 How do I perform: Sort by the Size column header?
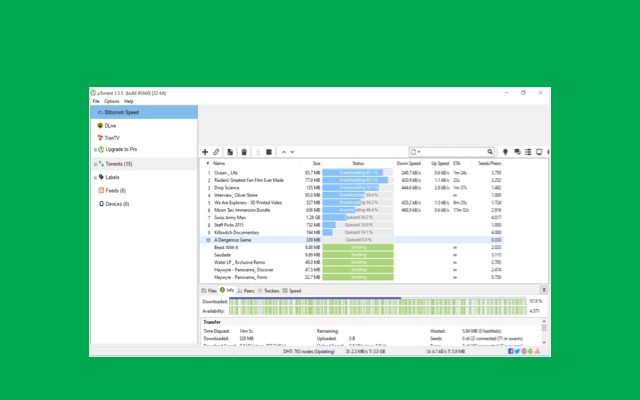point(317,163)
